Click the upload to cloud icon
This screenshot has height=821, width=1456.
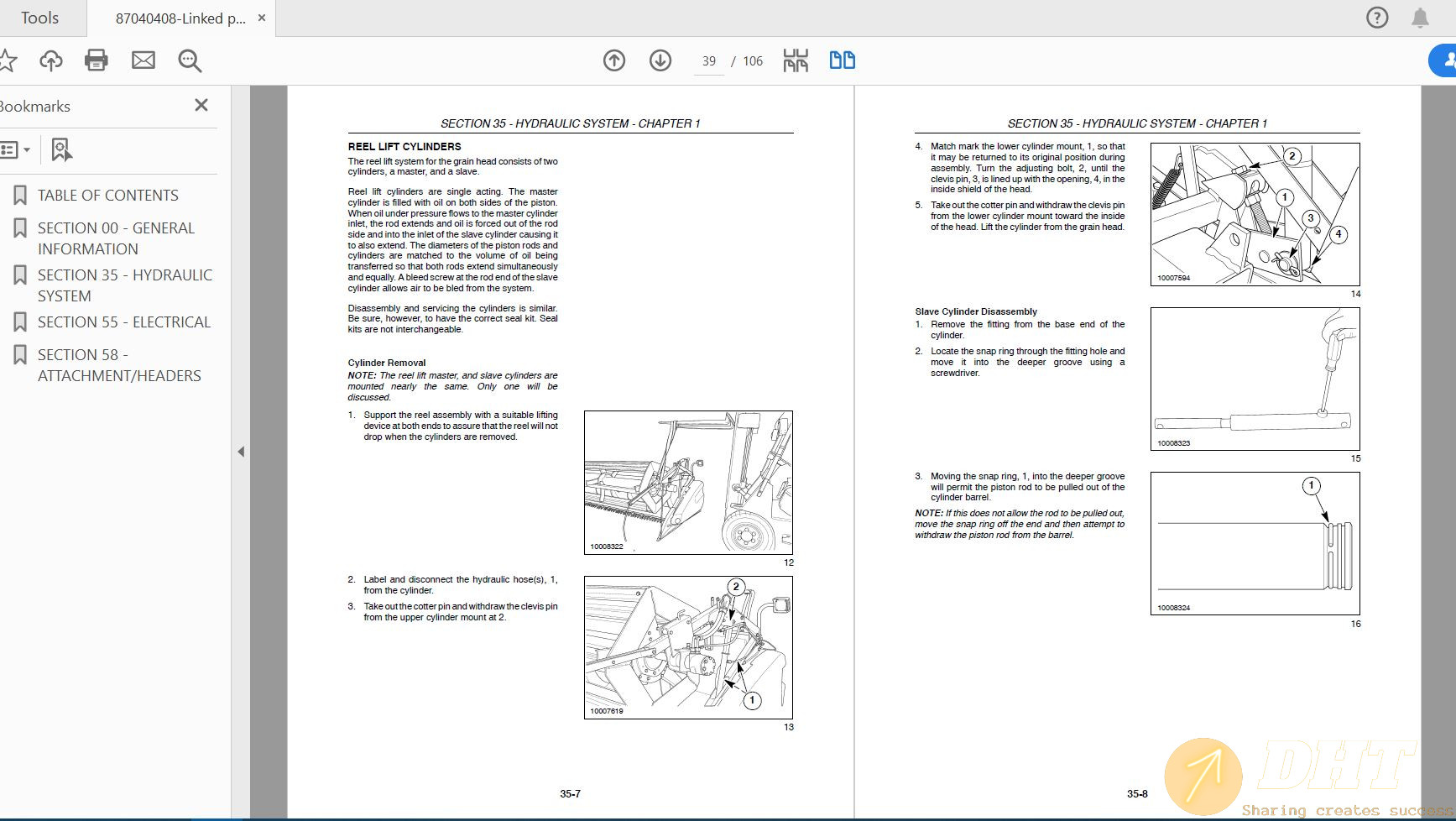pyautogui.click(x=51, y=60)
